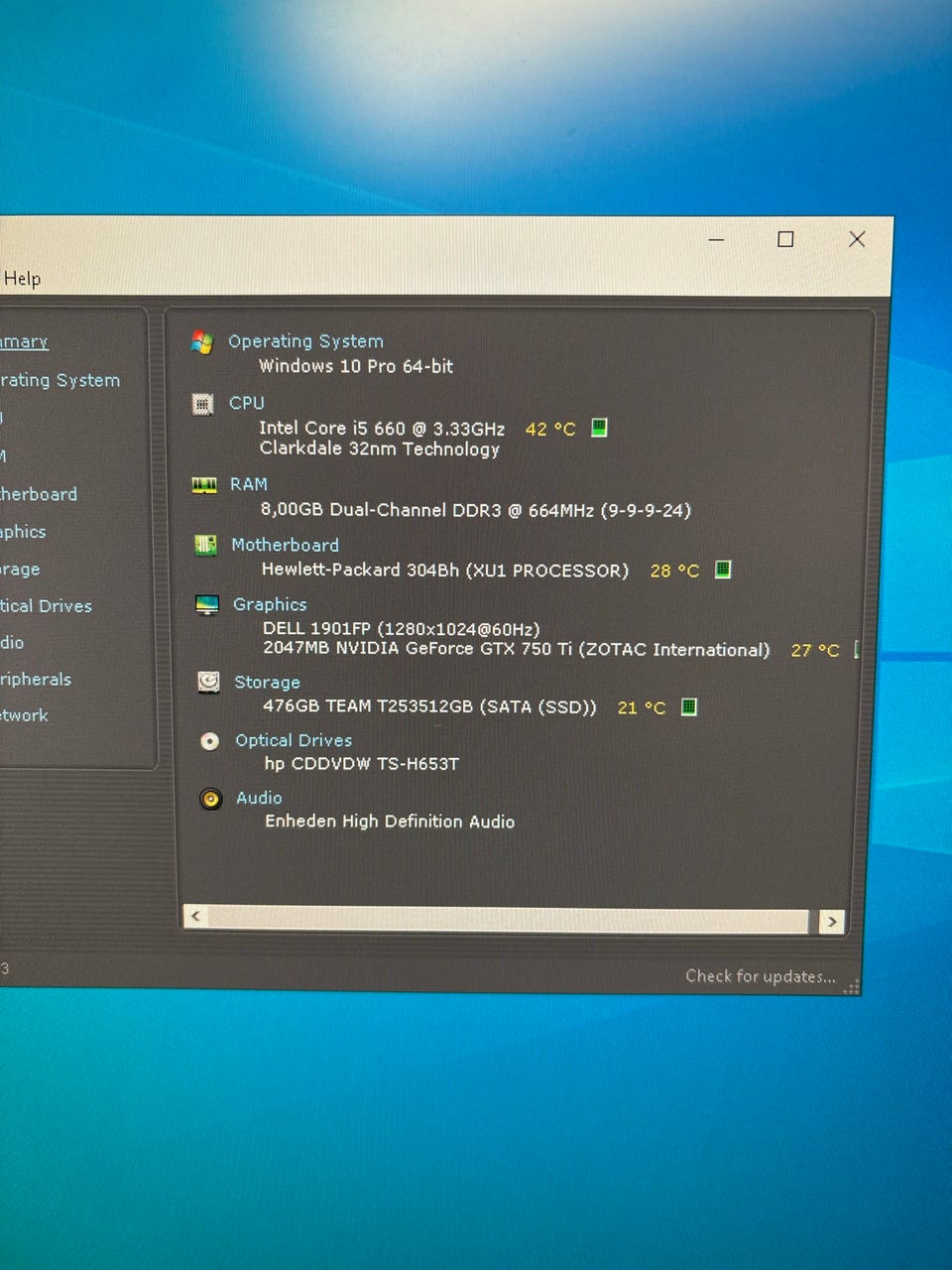Click the RAM module icon

(204, 485)
